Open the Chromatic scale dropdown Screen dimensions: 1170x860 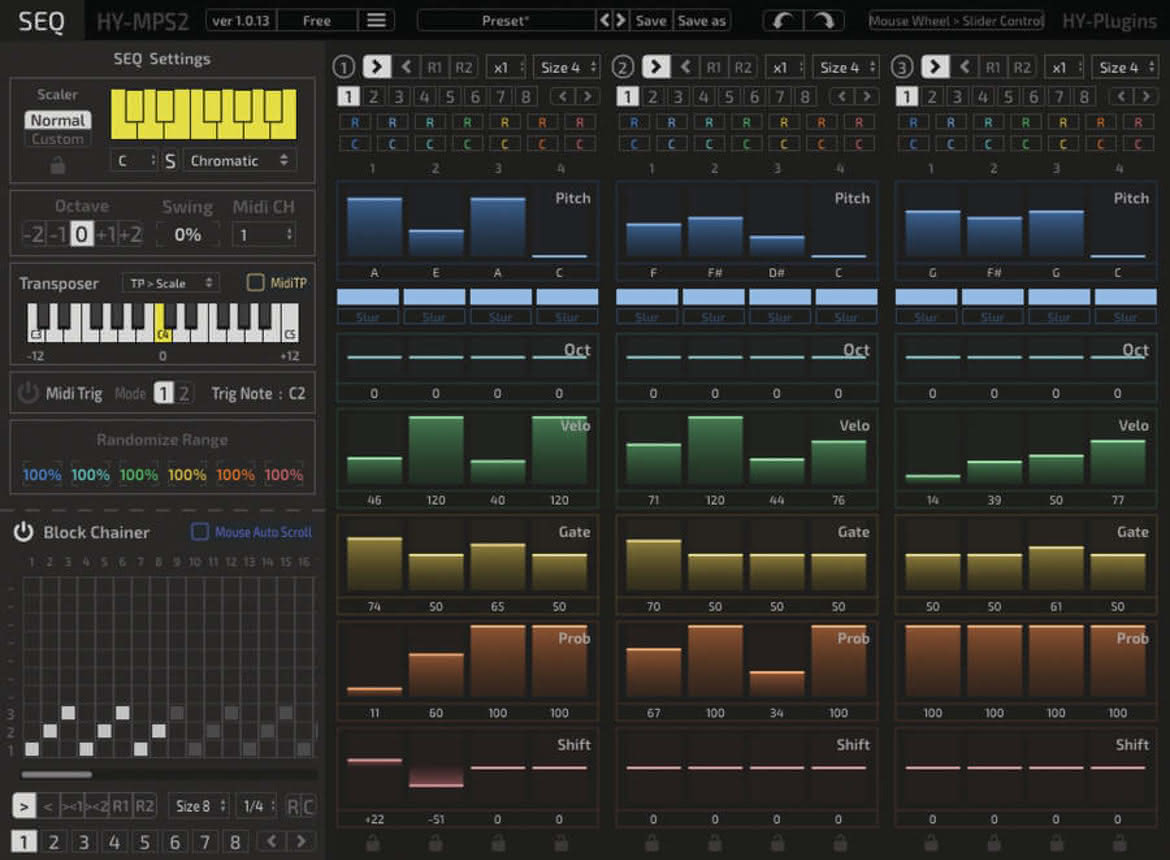[239, 160]
